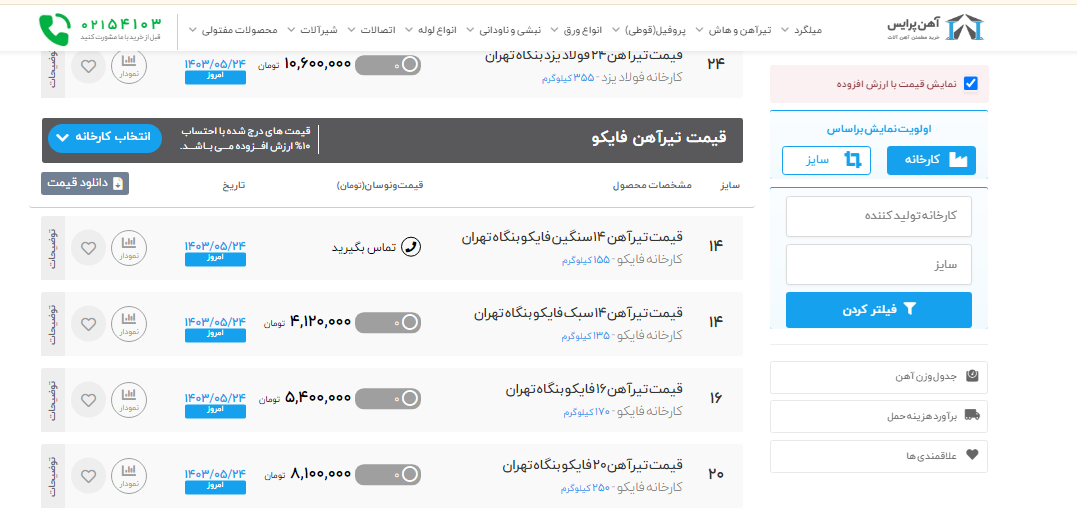This screenshot has width=1077, height=514.
Task: Click heart icon on تیرآهن ۱۴ سنگین row
Action: pos(89,247)
